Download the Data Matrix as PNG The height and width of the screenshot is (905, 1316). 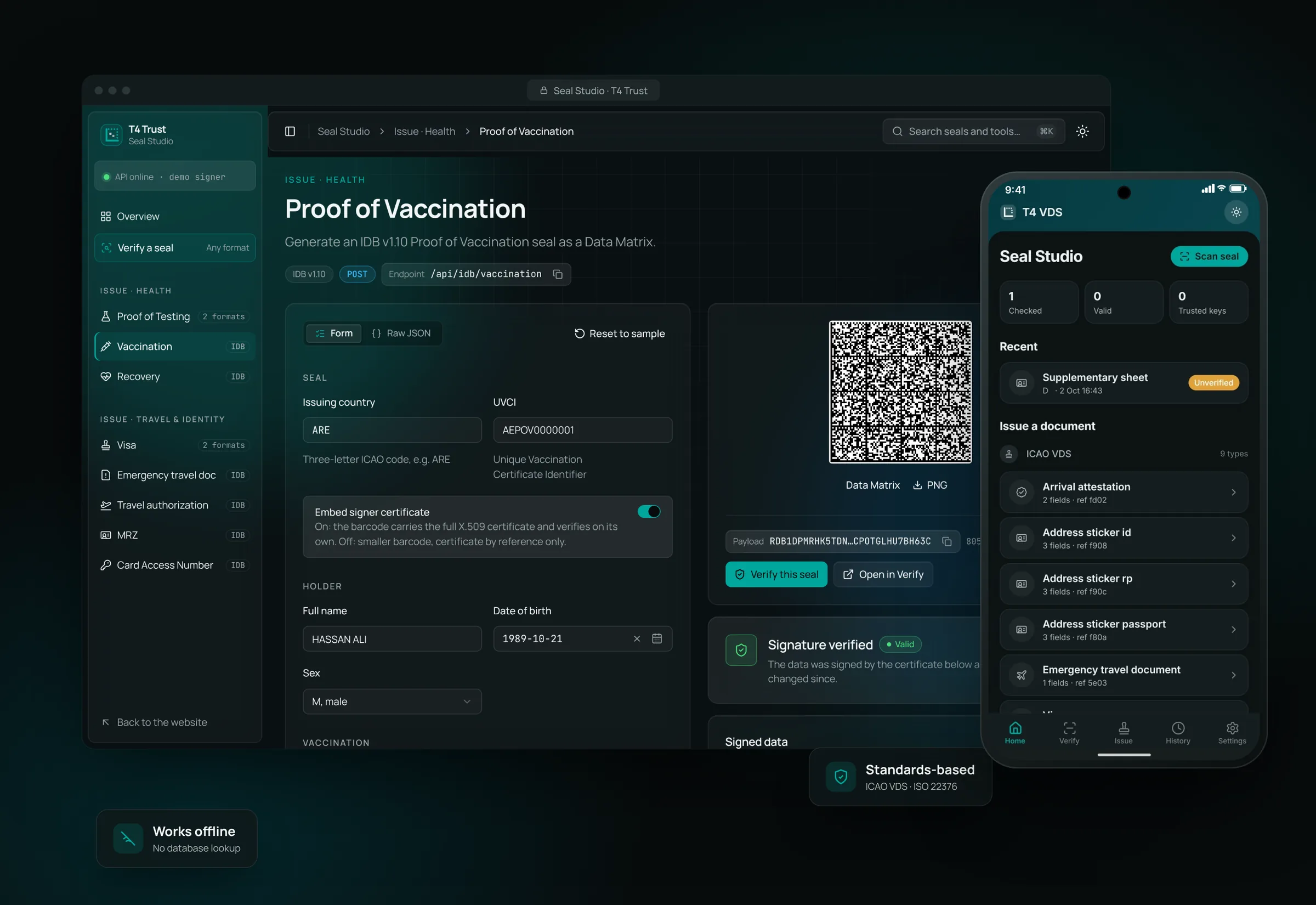click(x=930, y=485)
